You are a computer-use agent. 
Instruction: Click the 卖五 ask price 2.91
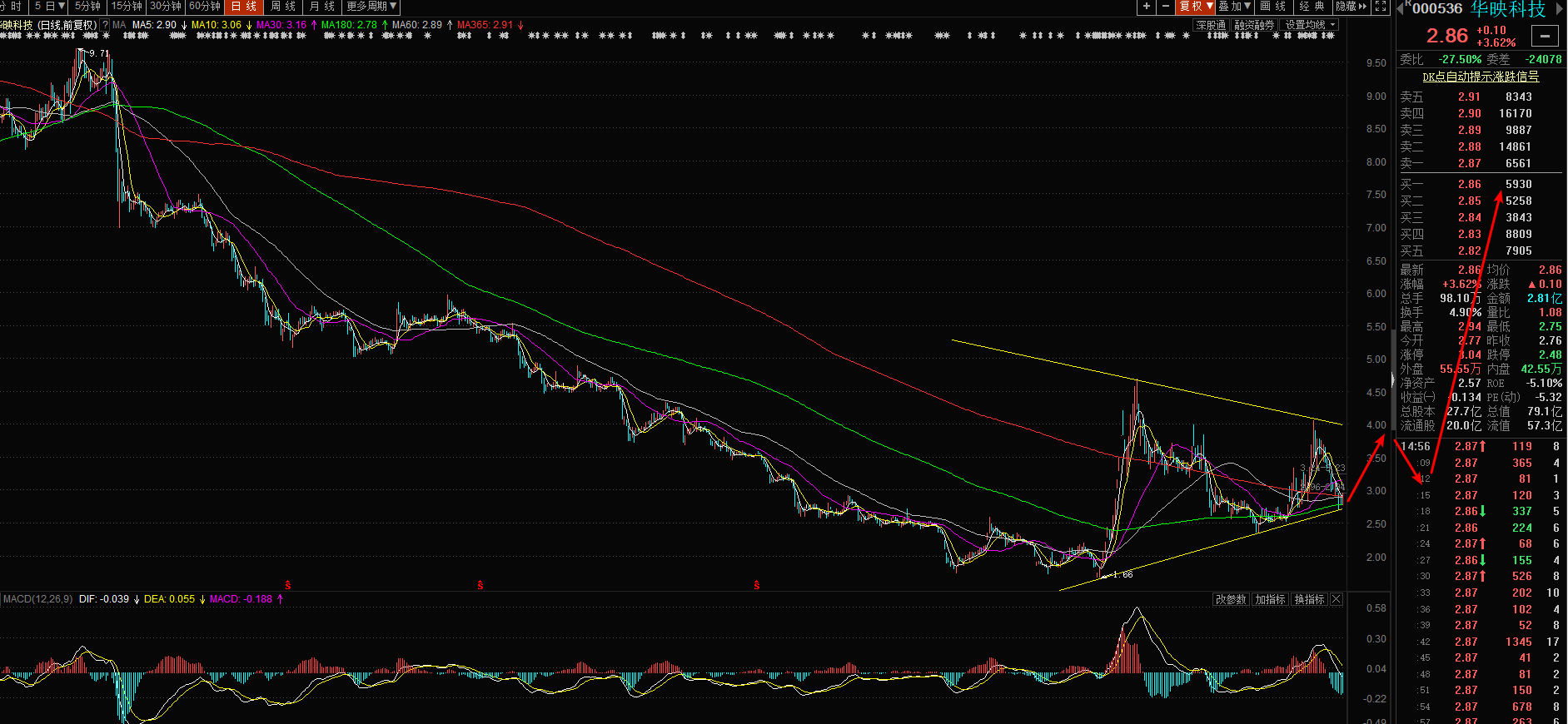[1469, 97]
